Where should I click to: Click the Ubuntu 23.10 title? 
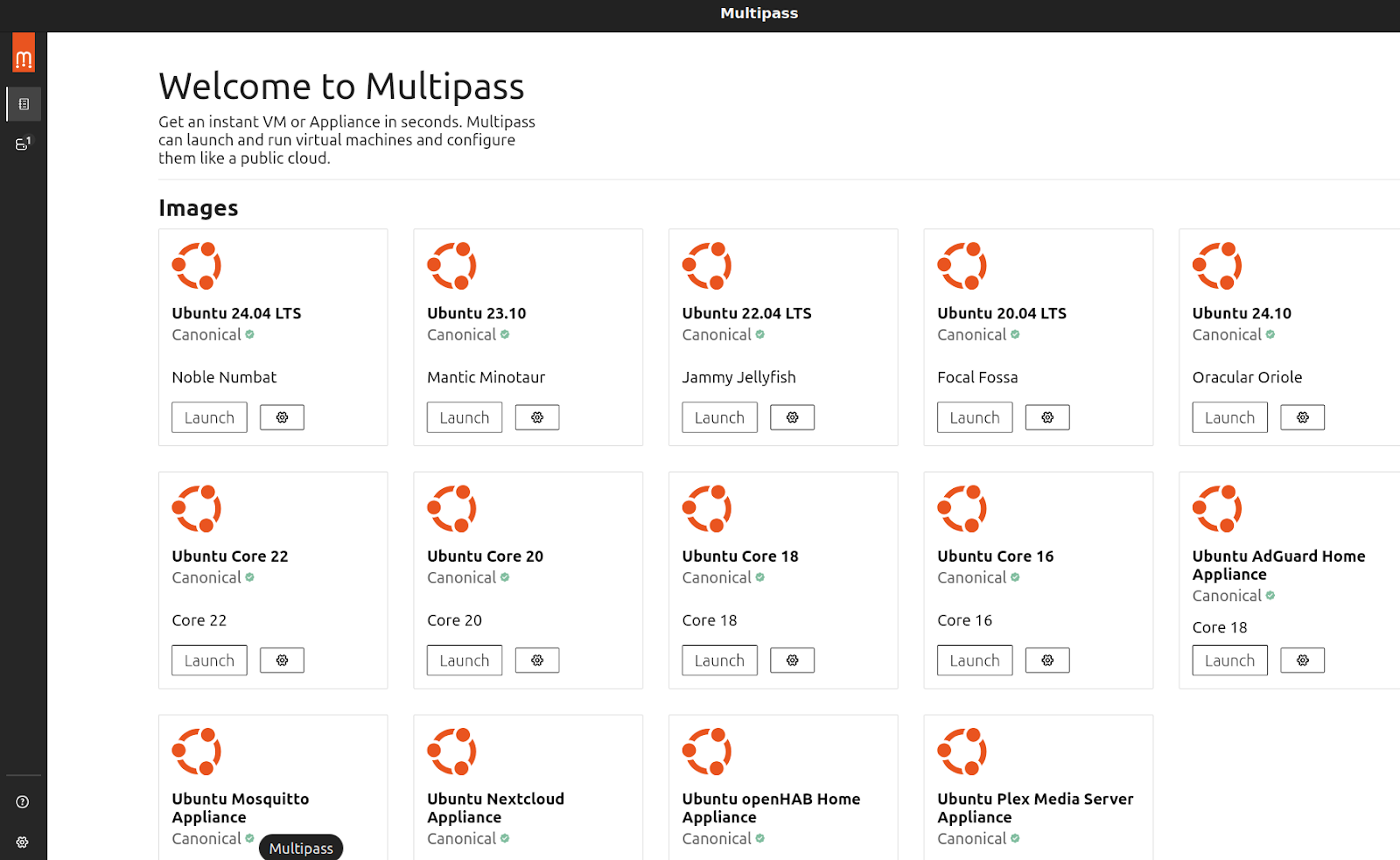click(x=476, y=313)
